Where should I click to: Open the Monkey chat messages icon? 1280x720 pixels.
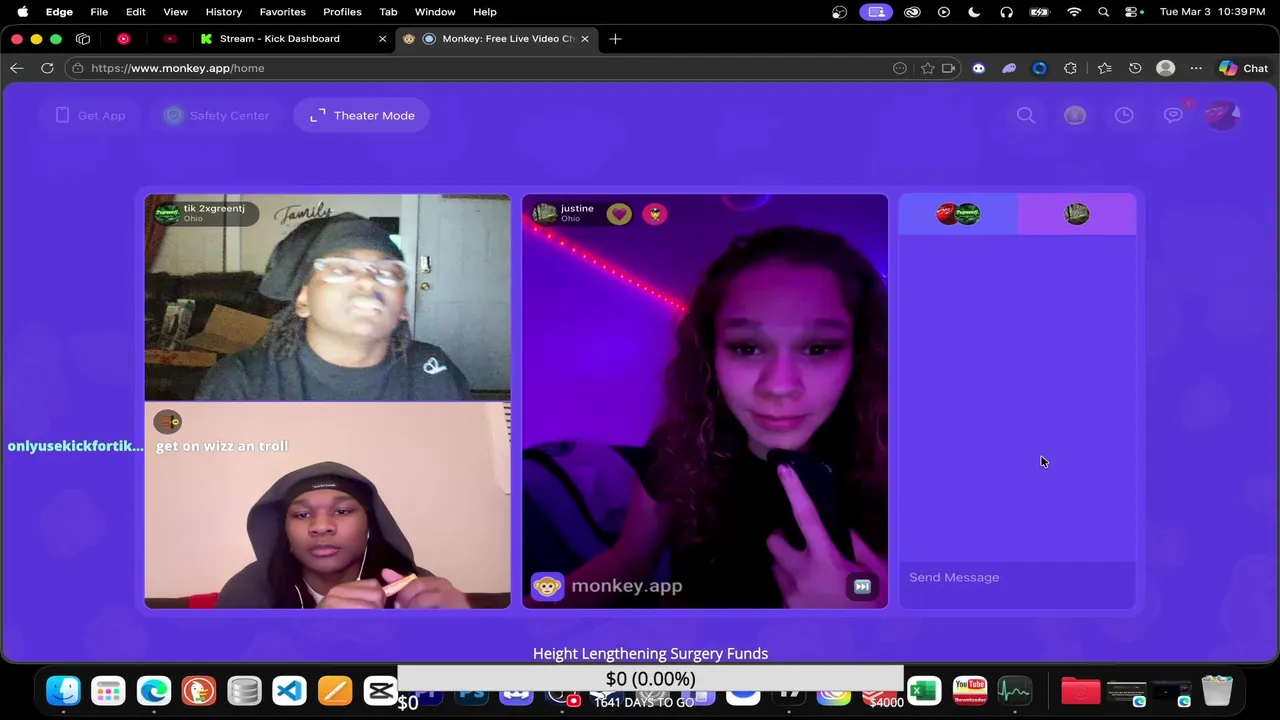click(1173, 115)
